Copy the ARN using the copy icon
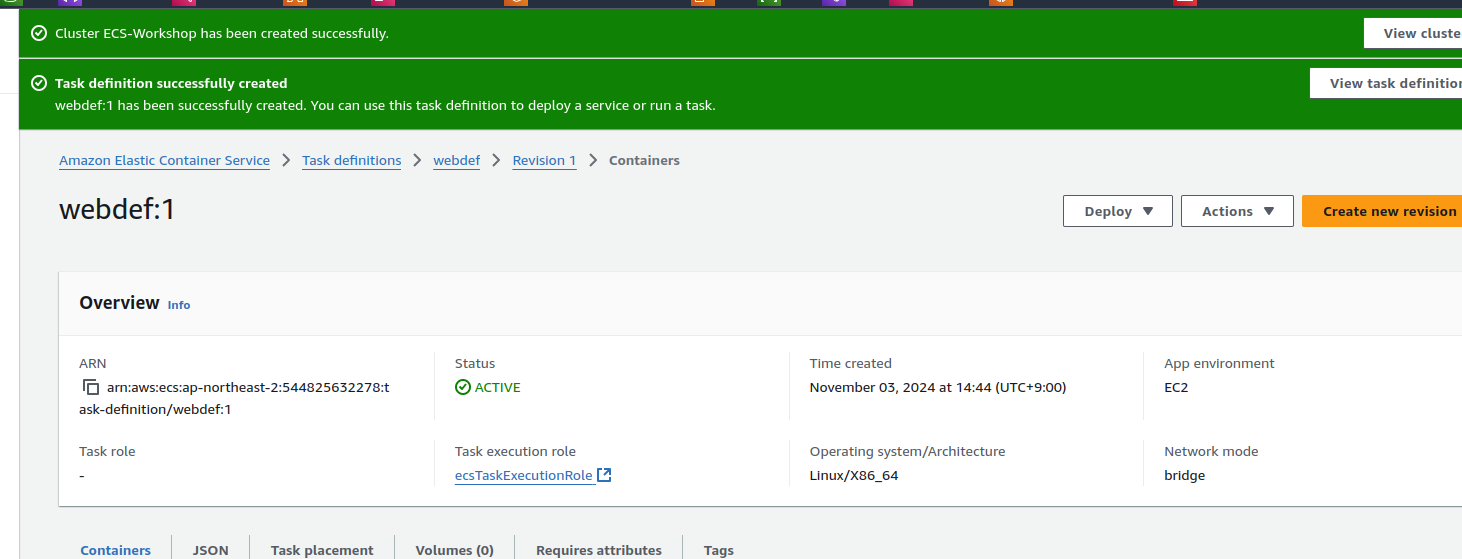Image resolution: width=1462 pixels, height=559 pixels. point(91,387)
